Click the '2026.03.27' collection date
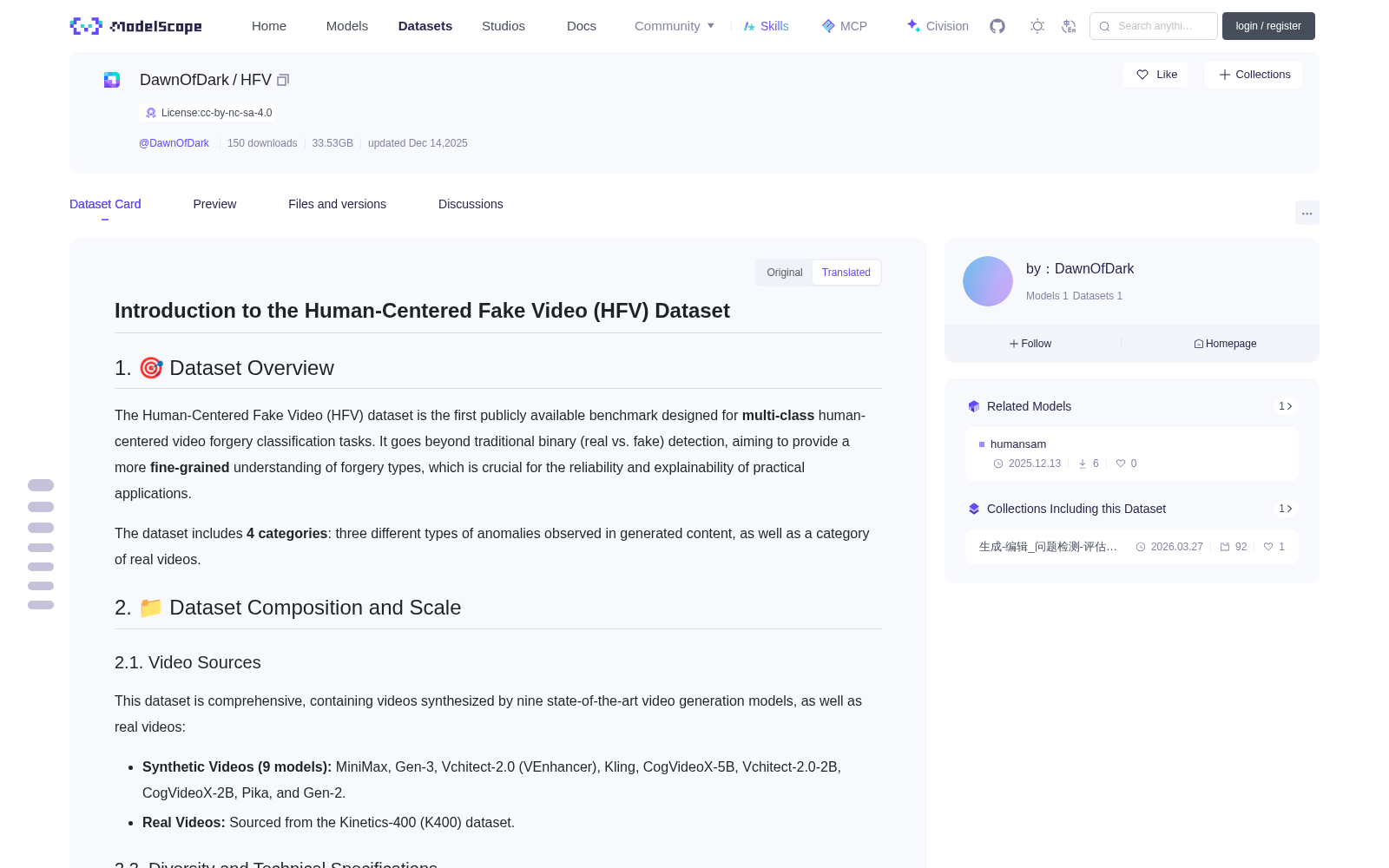Screen dimensions: 1389x868 click(x=1177, y=547)
